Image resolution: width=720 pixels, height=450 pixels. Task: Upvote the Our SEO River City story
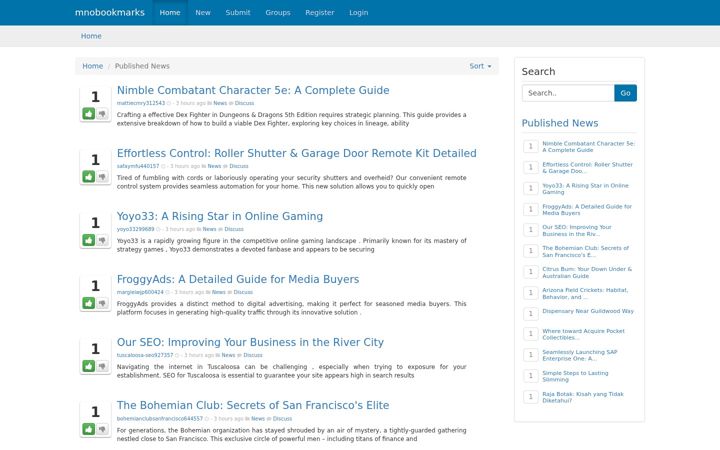click(x=89, y=366)
